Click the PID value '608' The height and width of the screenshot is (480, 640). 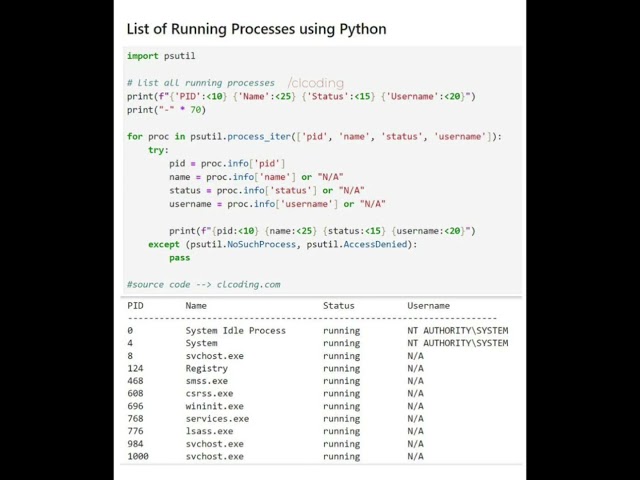[x=135, y=393]
